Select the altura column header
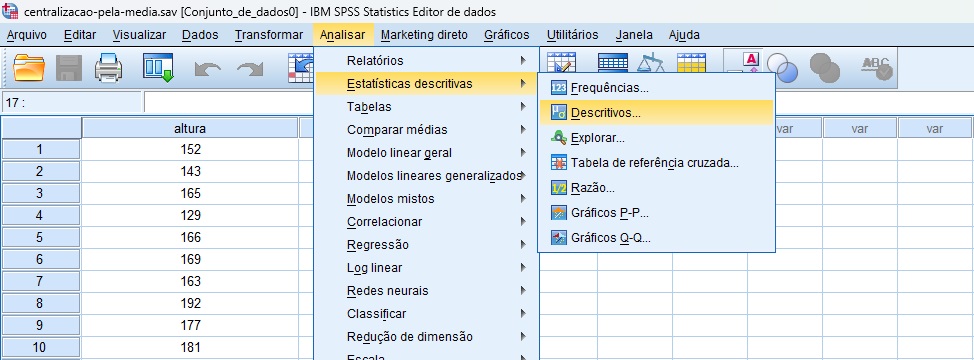 pyautogui.click(x=190, y=128)
